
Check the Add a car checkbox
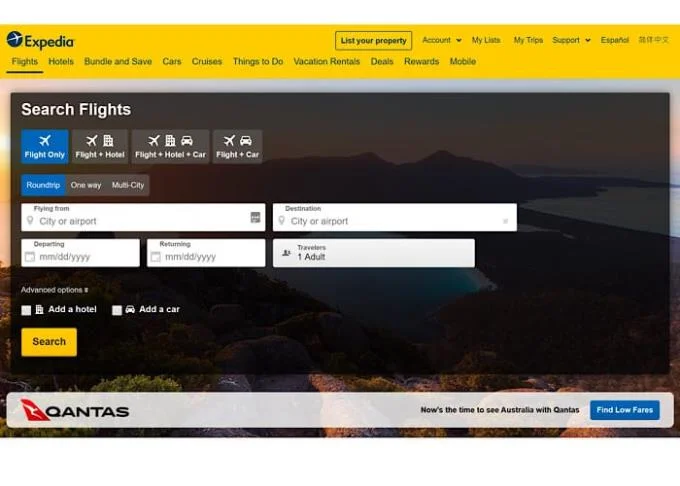pyautogui.click(x=117, y=310)
